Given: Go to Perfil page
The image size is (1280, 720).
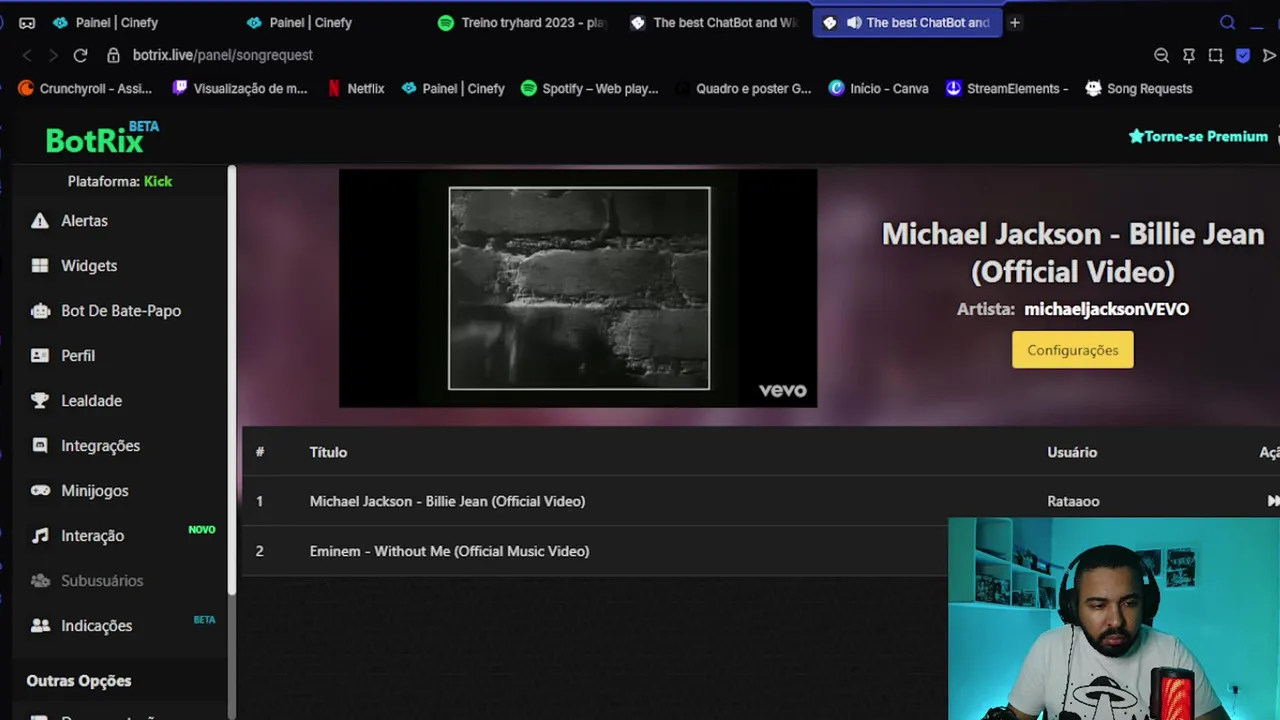Looking at the screenshot, I should 78,356.
